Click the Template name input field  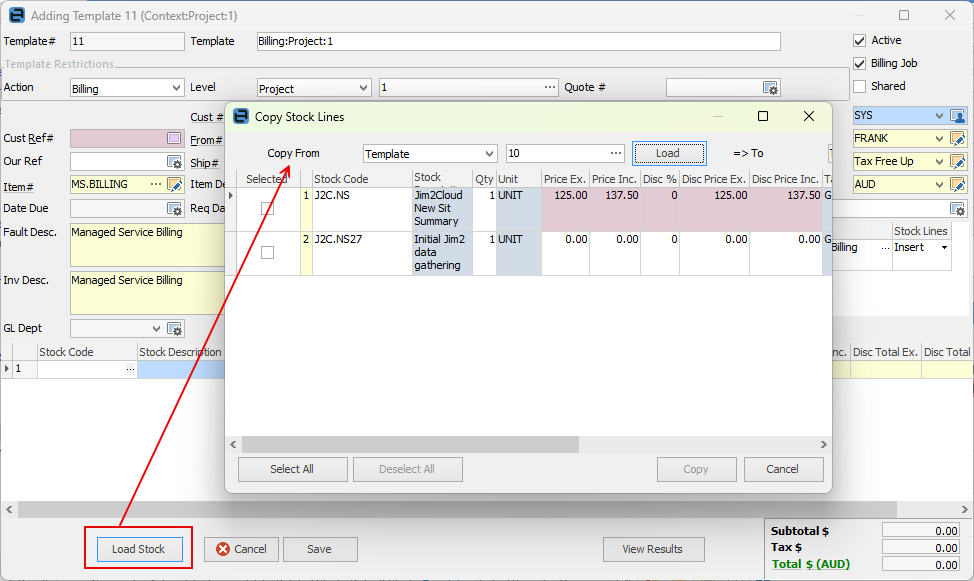pyautogui.click(x=518, y=42)
